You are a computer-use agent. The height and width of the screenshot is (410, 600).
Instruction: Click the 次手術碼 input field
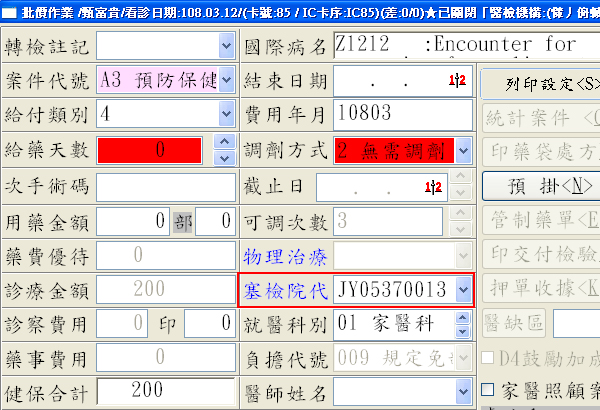166,186
